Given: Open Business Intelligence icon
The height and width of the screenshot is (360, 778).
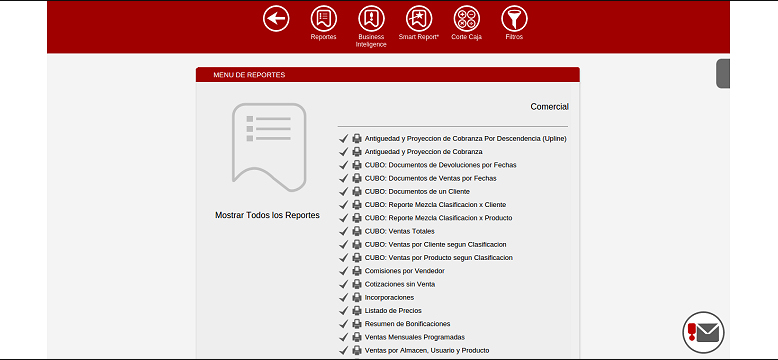Looking at the screenshot, I should [x=371, y=19].
